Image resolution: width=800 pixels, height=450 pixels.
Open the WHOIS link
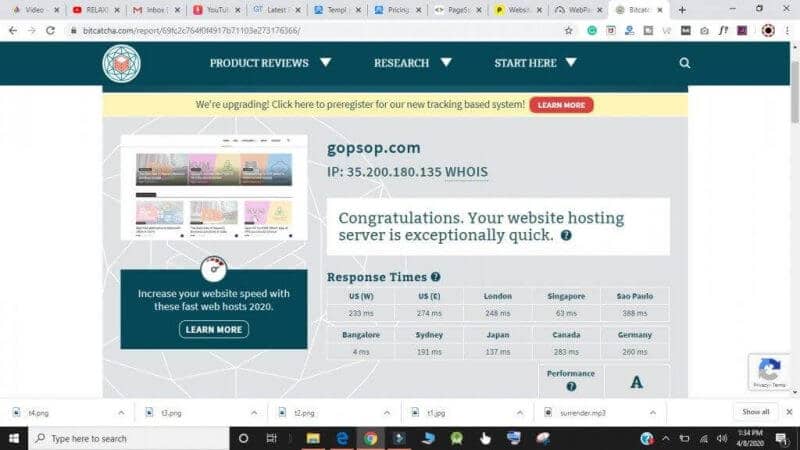click(466, 172)
